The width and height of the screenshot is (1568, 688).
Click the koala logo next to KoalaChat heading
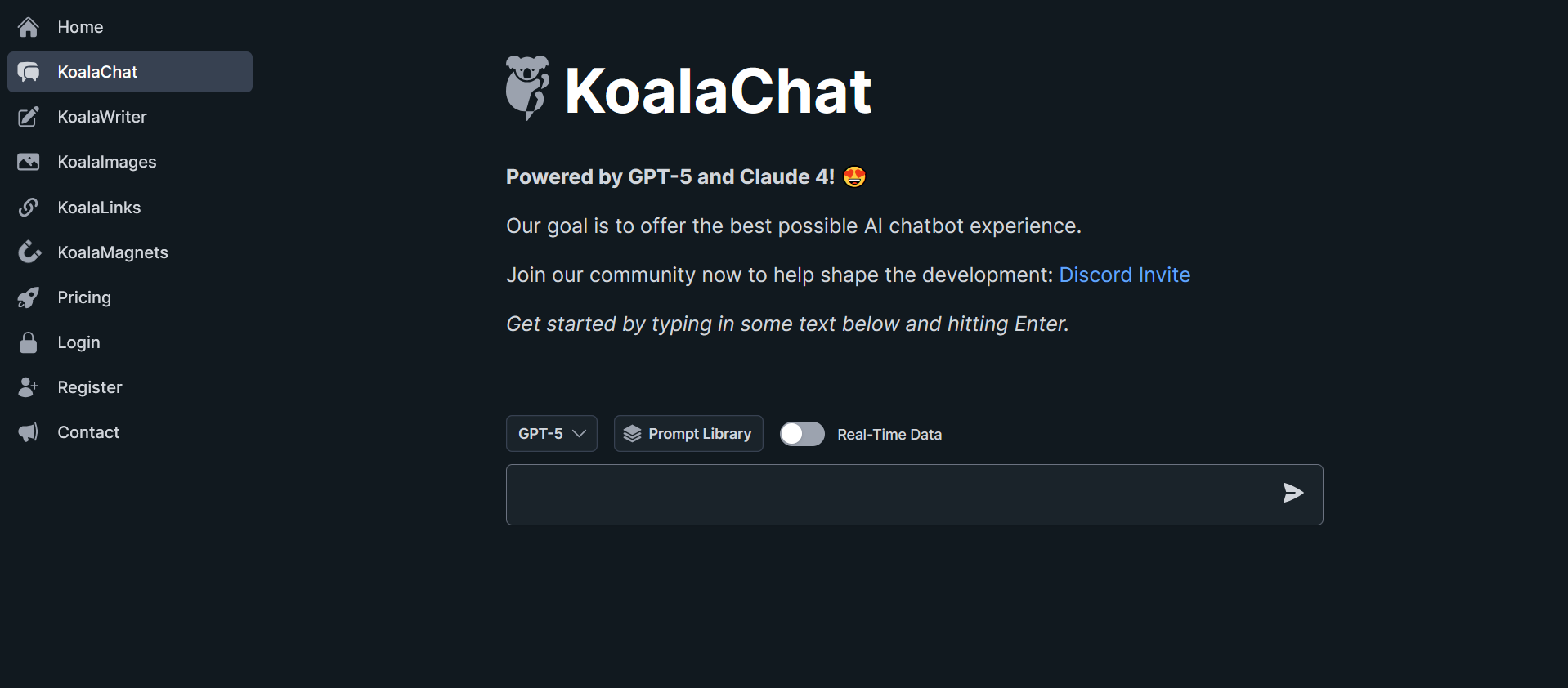[527, 88]
